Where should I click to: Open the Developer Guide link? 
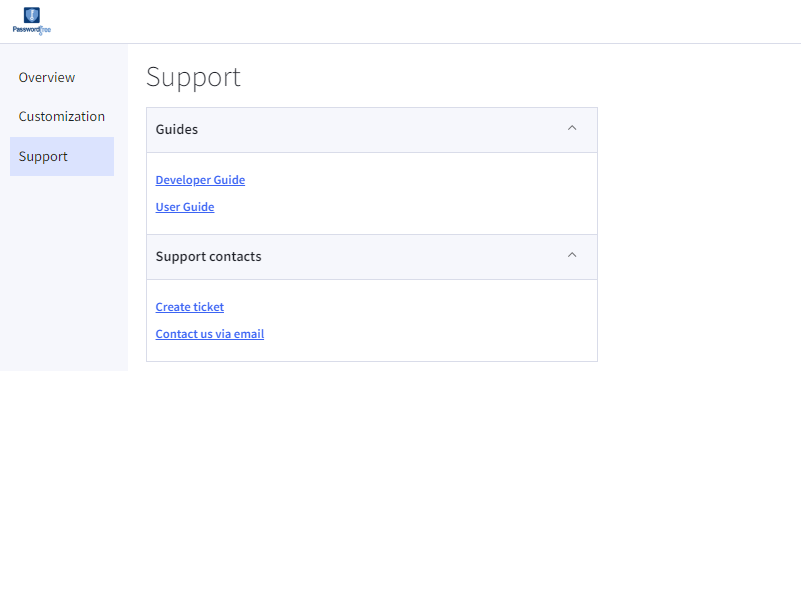(x=200, y=180)
